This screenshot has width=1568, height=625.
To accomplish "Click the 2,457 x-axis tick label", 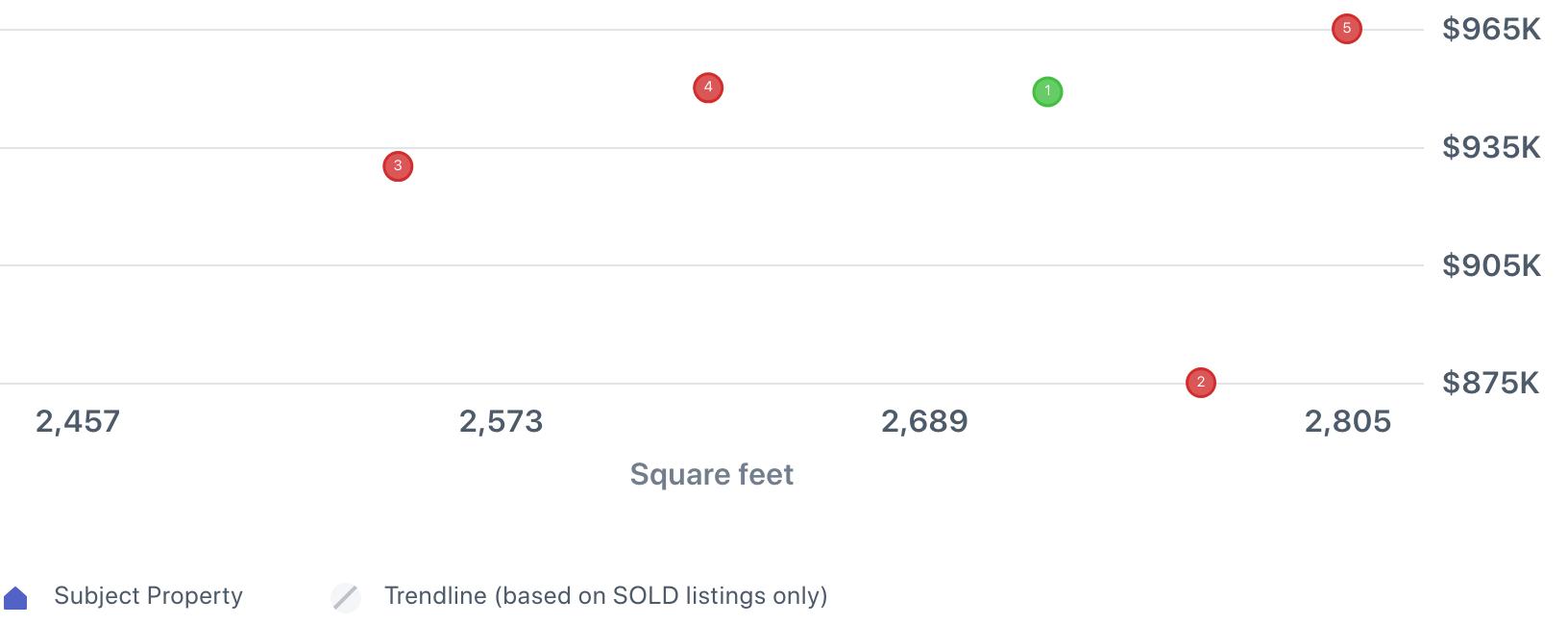I will pos(78,421).
